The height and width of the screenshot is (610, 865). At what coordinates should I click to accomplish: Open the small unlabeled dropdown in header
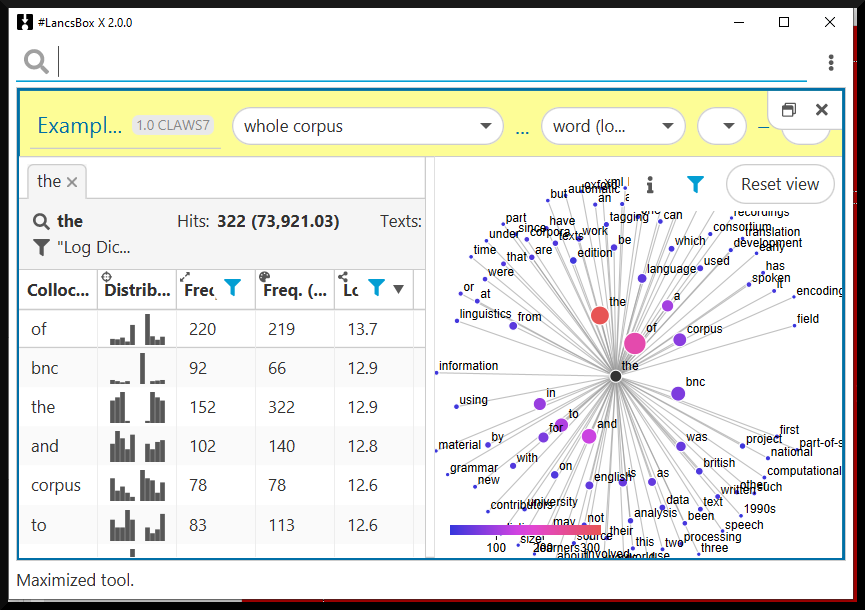721,126
